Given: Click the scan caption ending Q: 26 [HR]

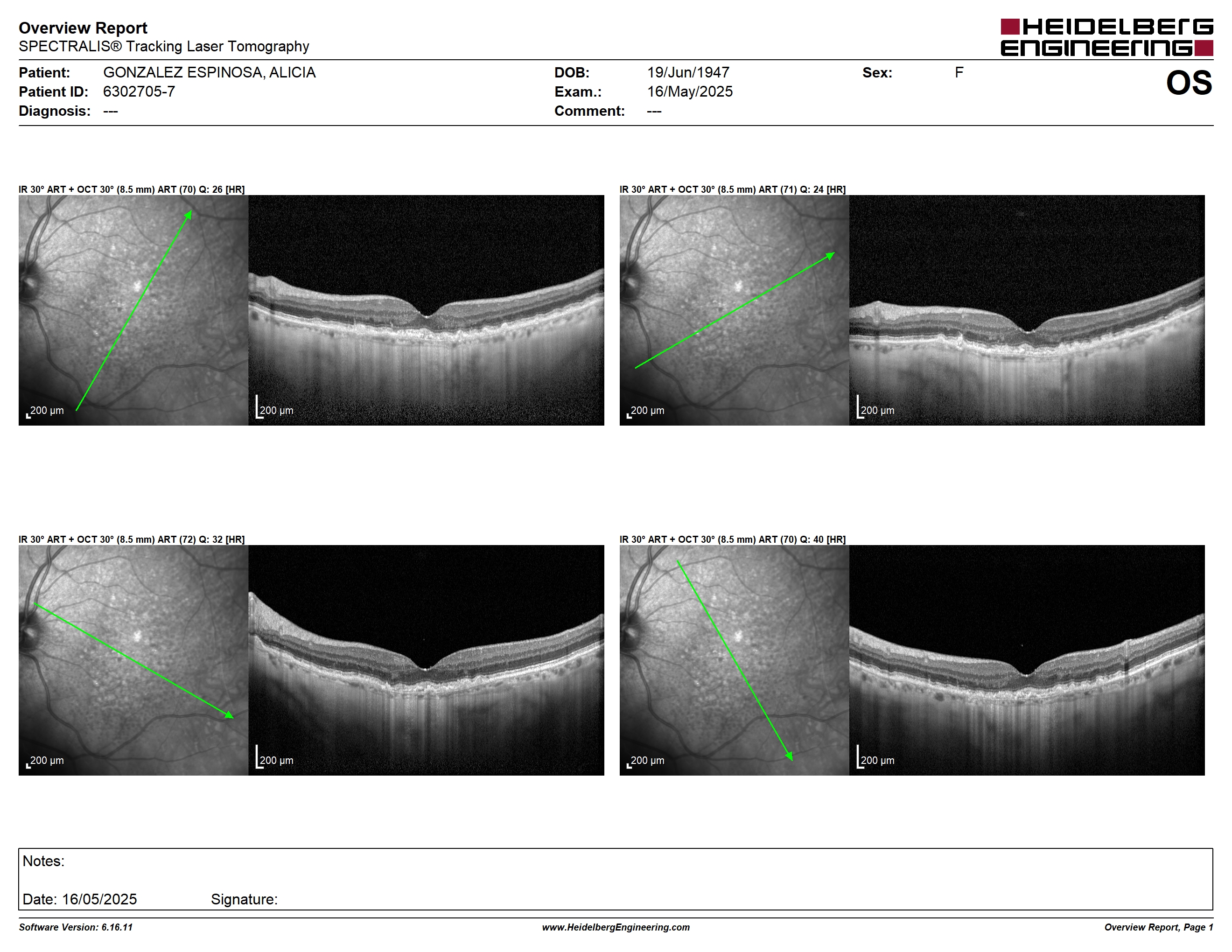Looking at the screenshot, I should coord(132,189).
